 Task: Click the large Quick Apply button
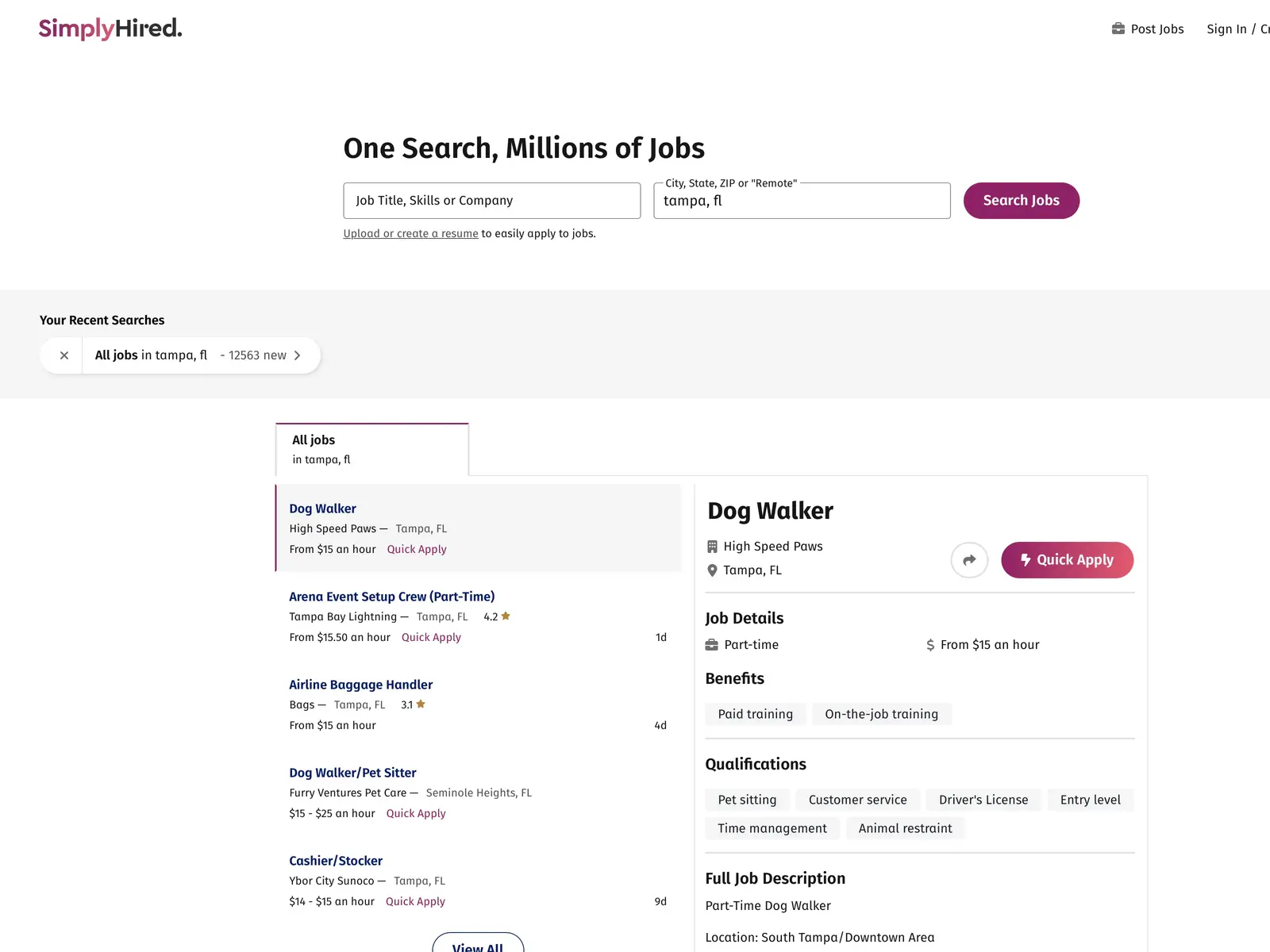click(1067, 560)
